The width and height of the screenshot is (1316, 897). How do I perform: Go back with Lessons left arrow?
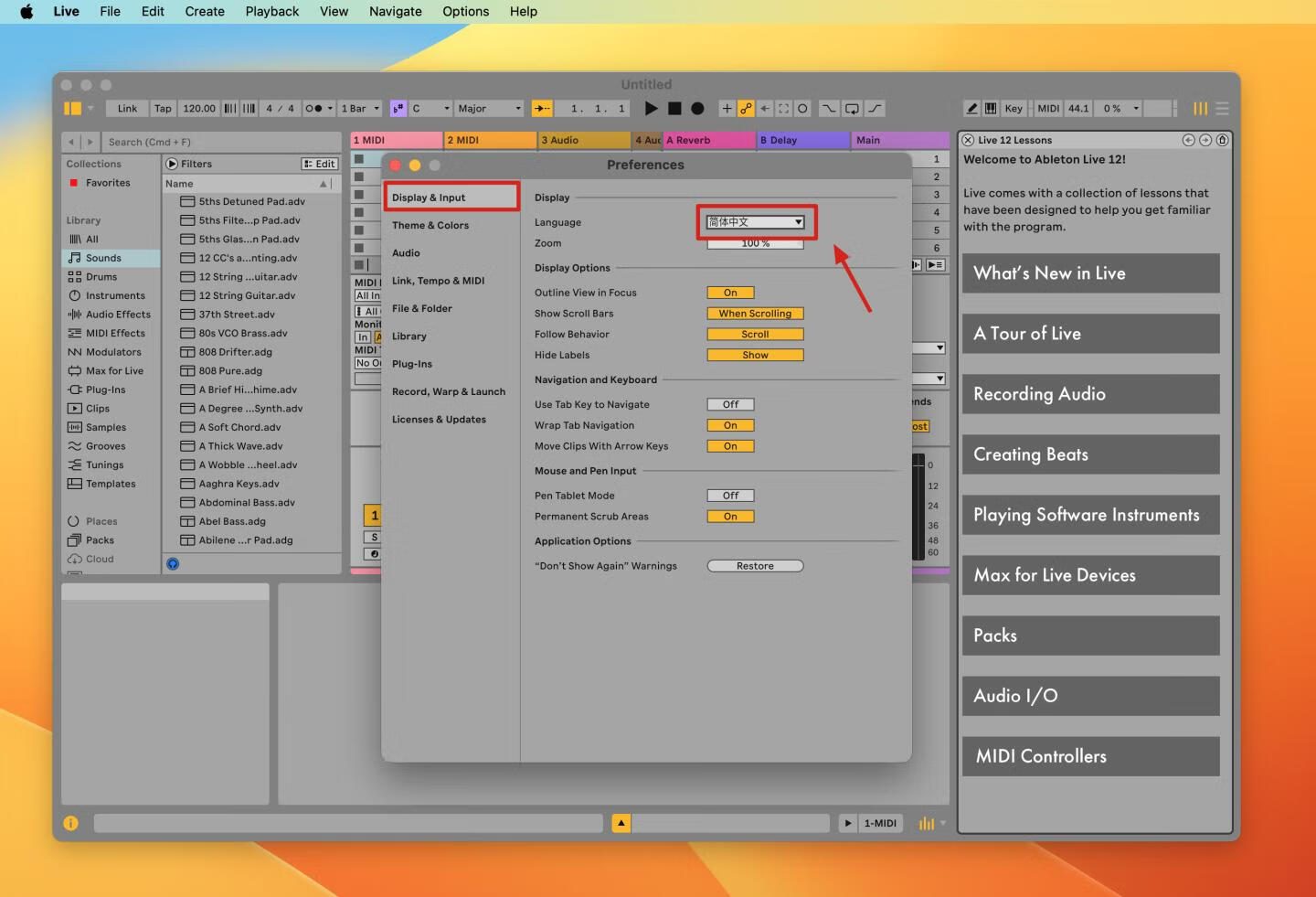tap(1188, 140)
